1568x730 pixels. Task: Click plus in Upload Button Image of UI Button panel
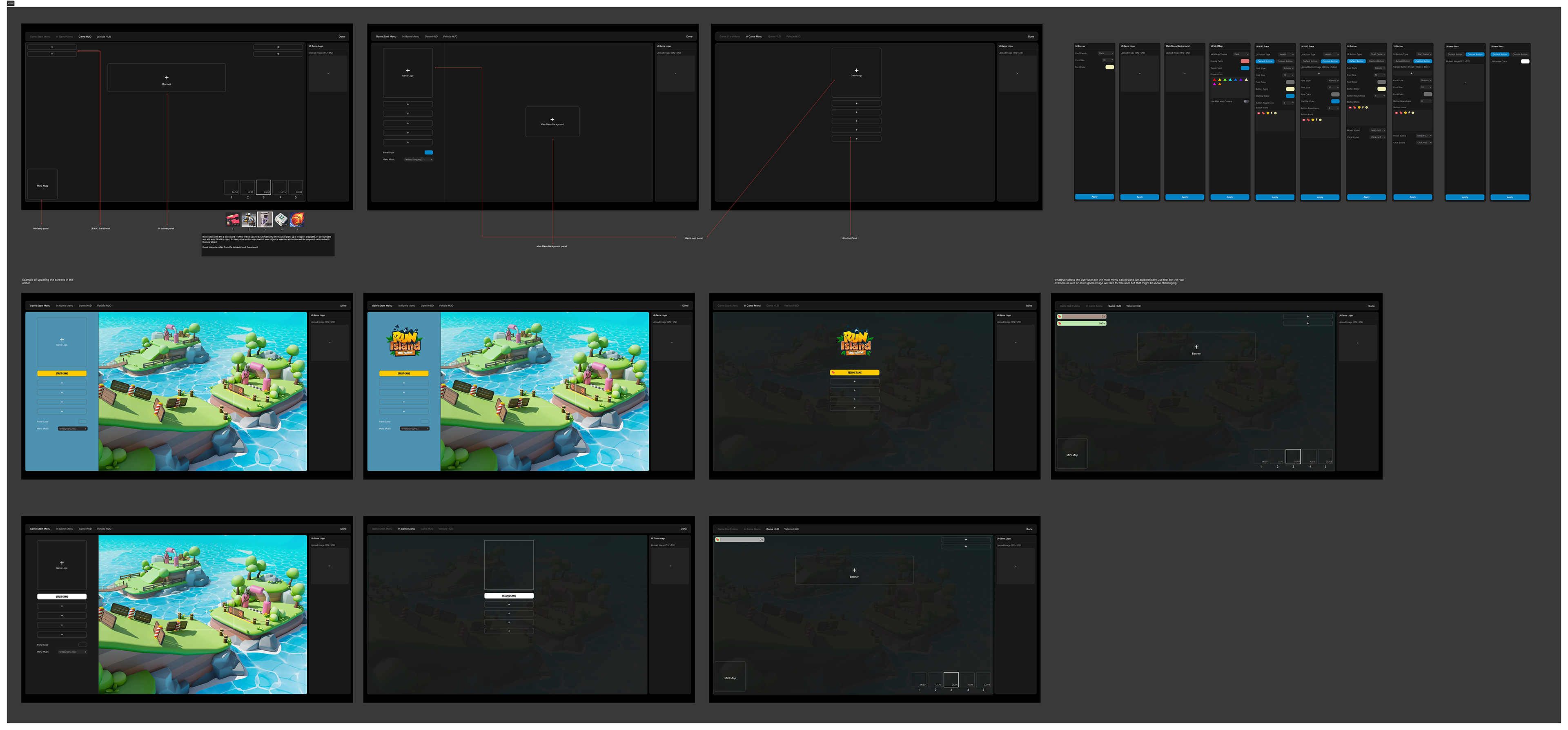[1412, 74]
